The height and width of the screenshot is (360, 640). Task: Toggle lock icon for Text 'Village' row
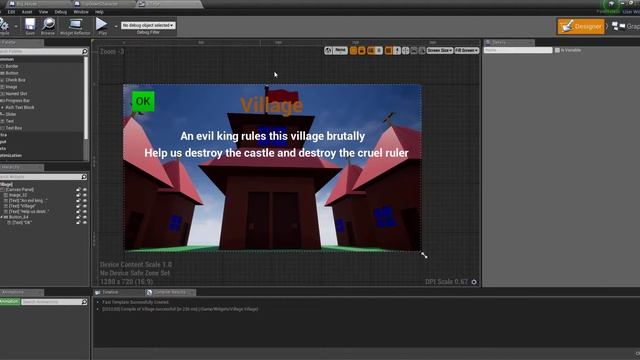[78, 206]
